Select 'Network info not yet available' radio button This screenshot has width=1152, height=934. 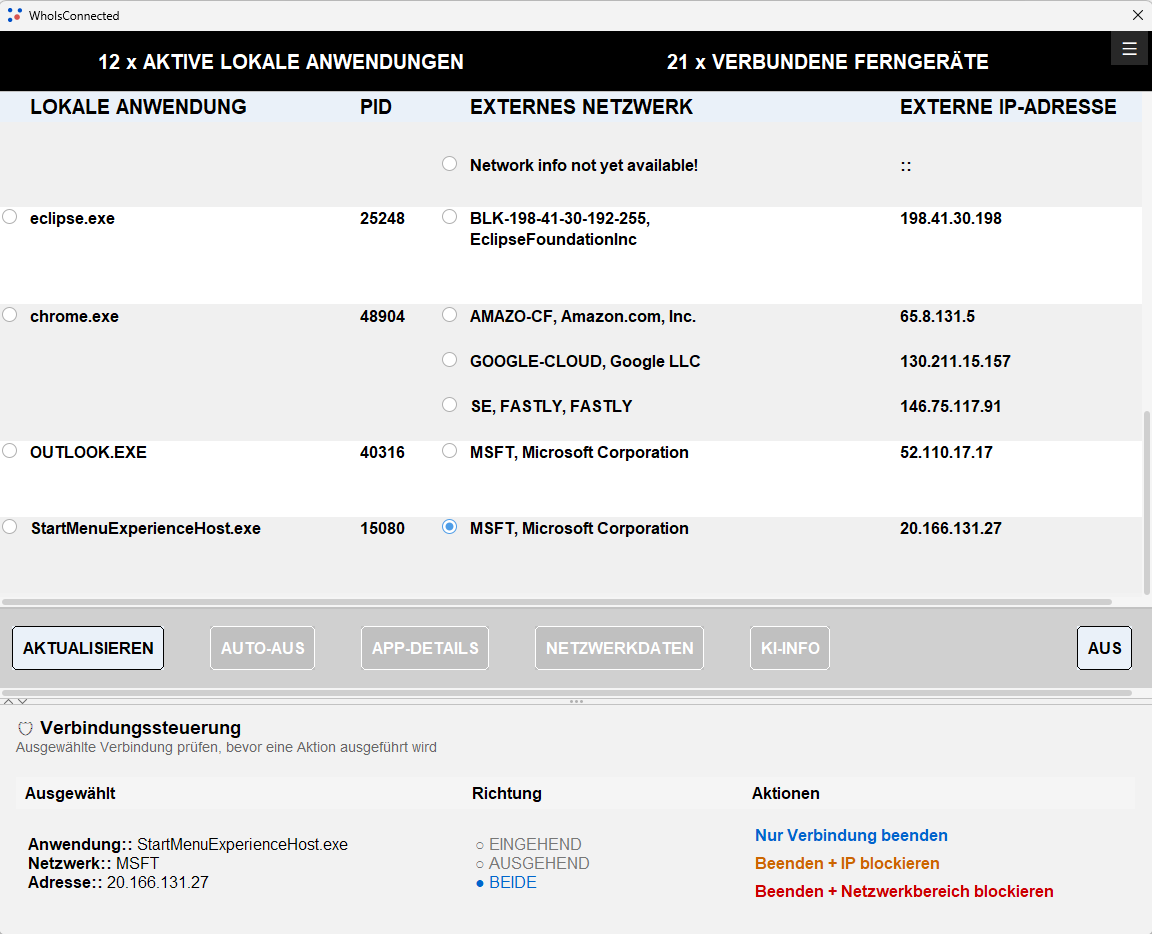(450, 164)
